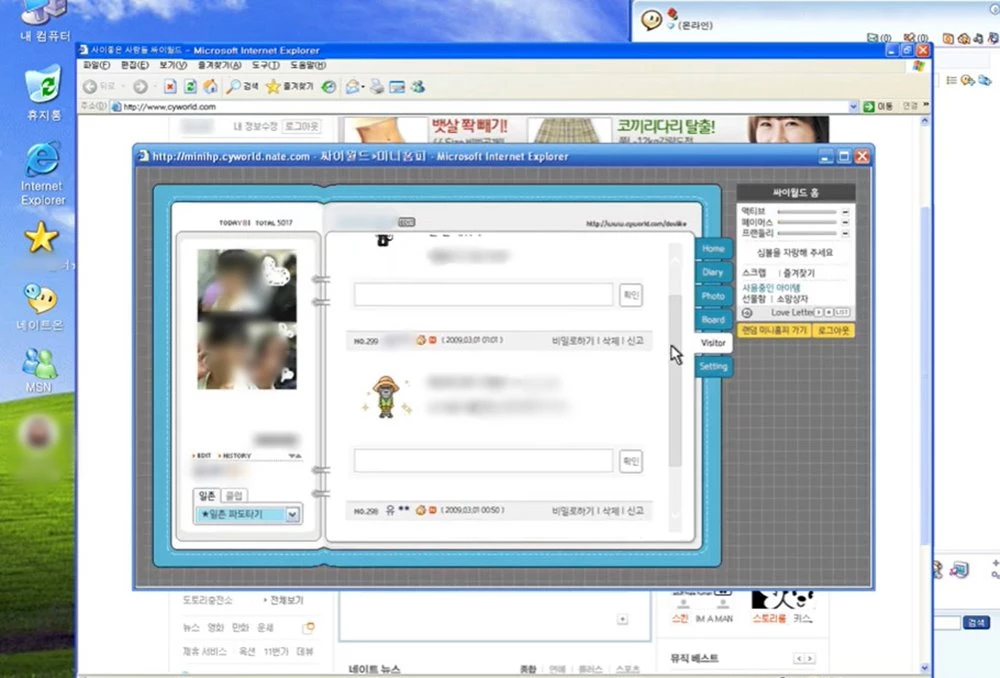Click 삭제 on post NO.298
The image size is (1000, 678).
click(610, 511)
